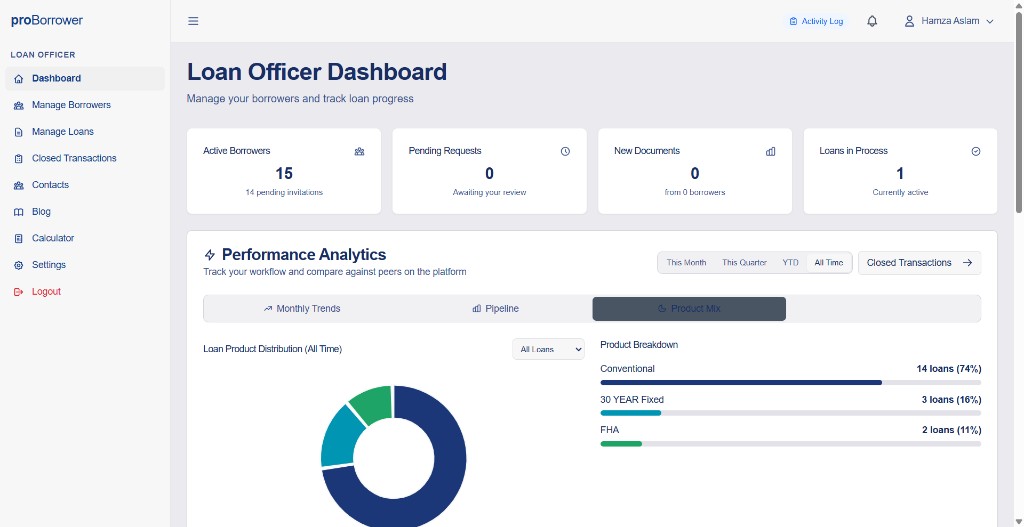The image size is (1024, 527).
Task: Click the 30 YEAR Fixed progress bar
Action: click(790, 413)
